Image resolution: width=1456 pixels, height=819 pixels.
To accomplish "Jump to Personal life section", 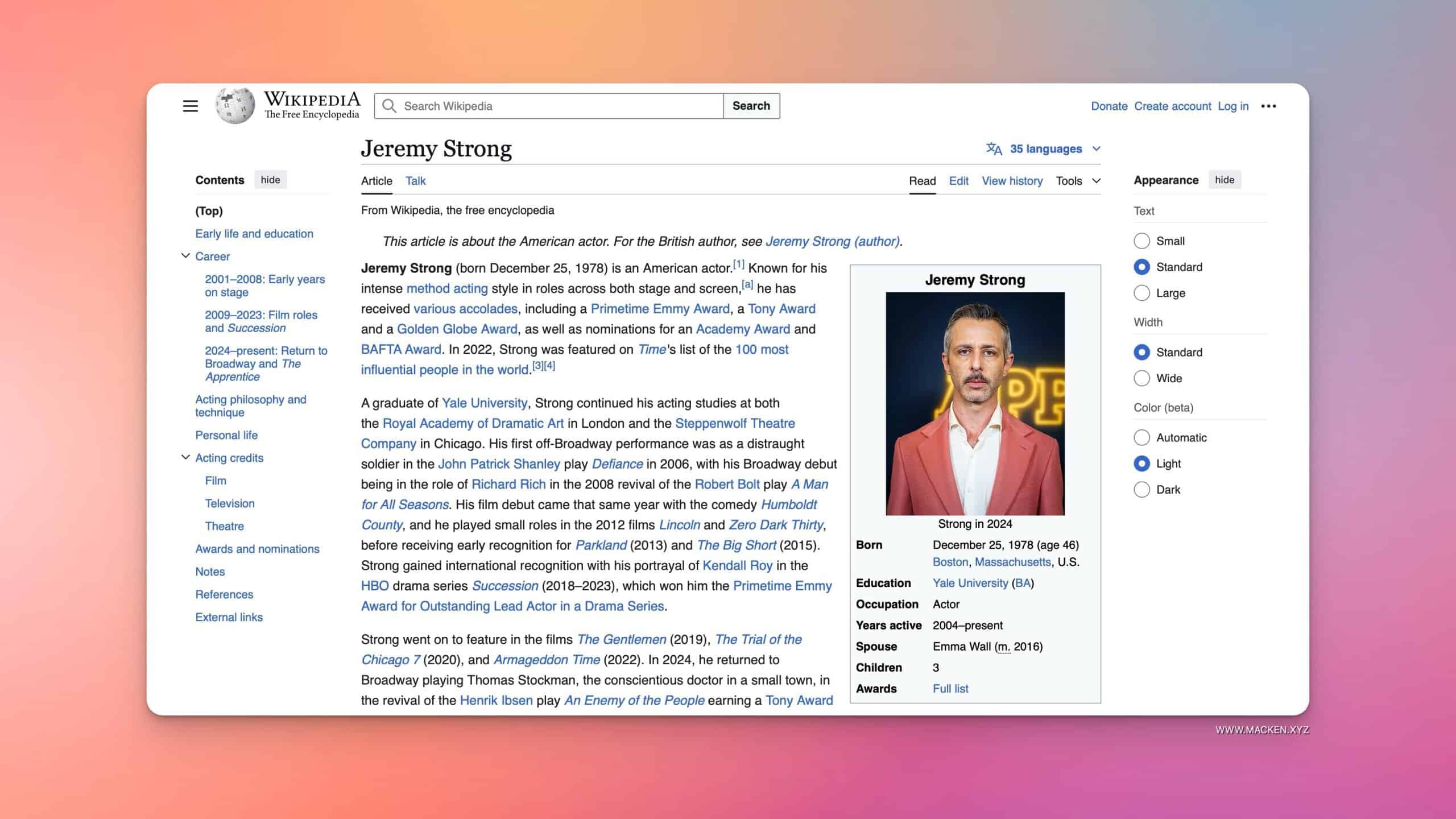I will point(226,435).
